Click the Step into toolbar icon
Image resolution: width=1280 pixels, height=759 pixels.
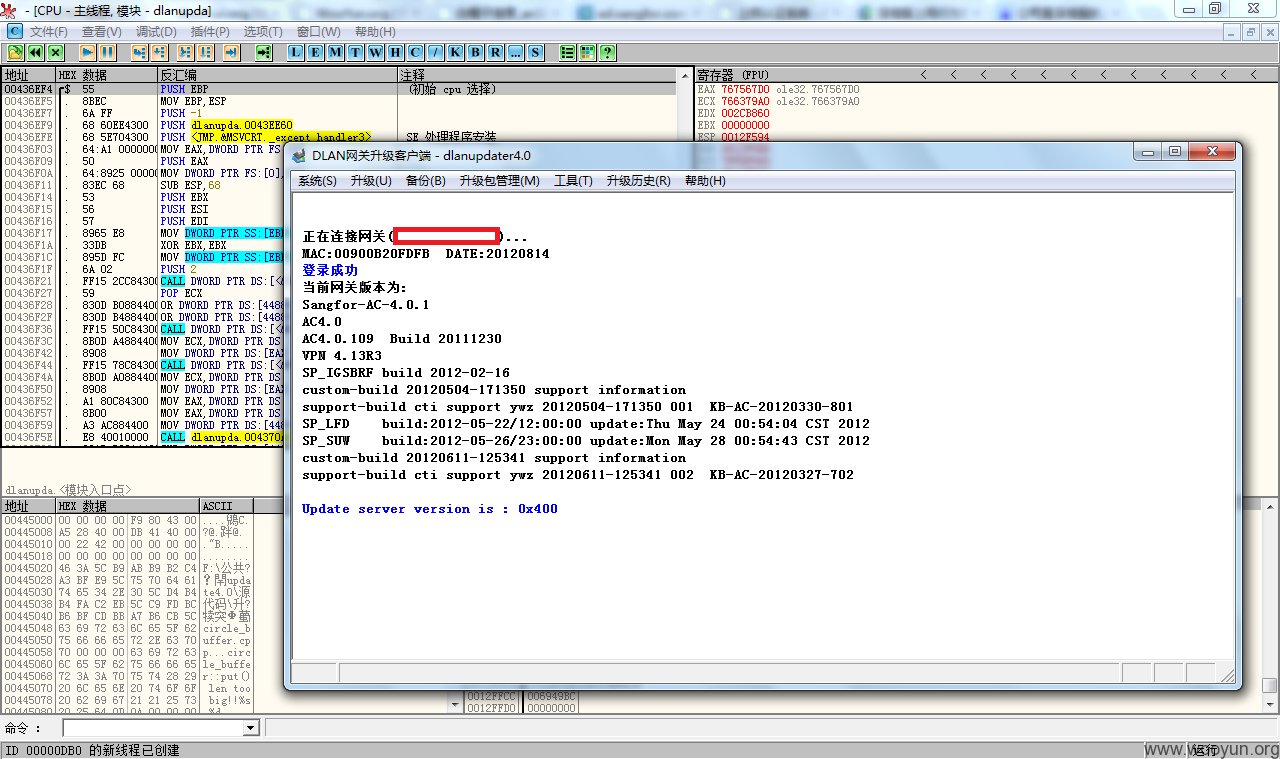click(x=139, y=52)
